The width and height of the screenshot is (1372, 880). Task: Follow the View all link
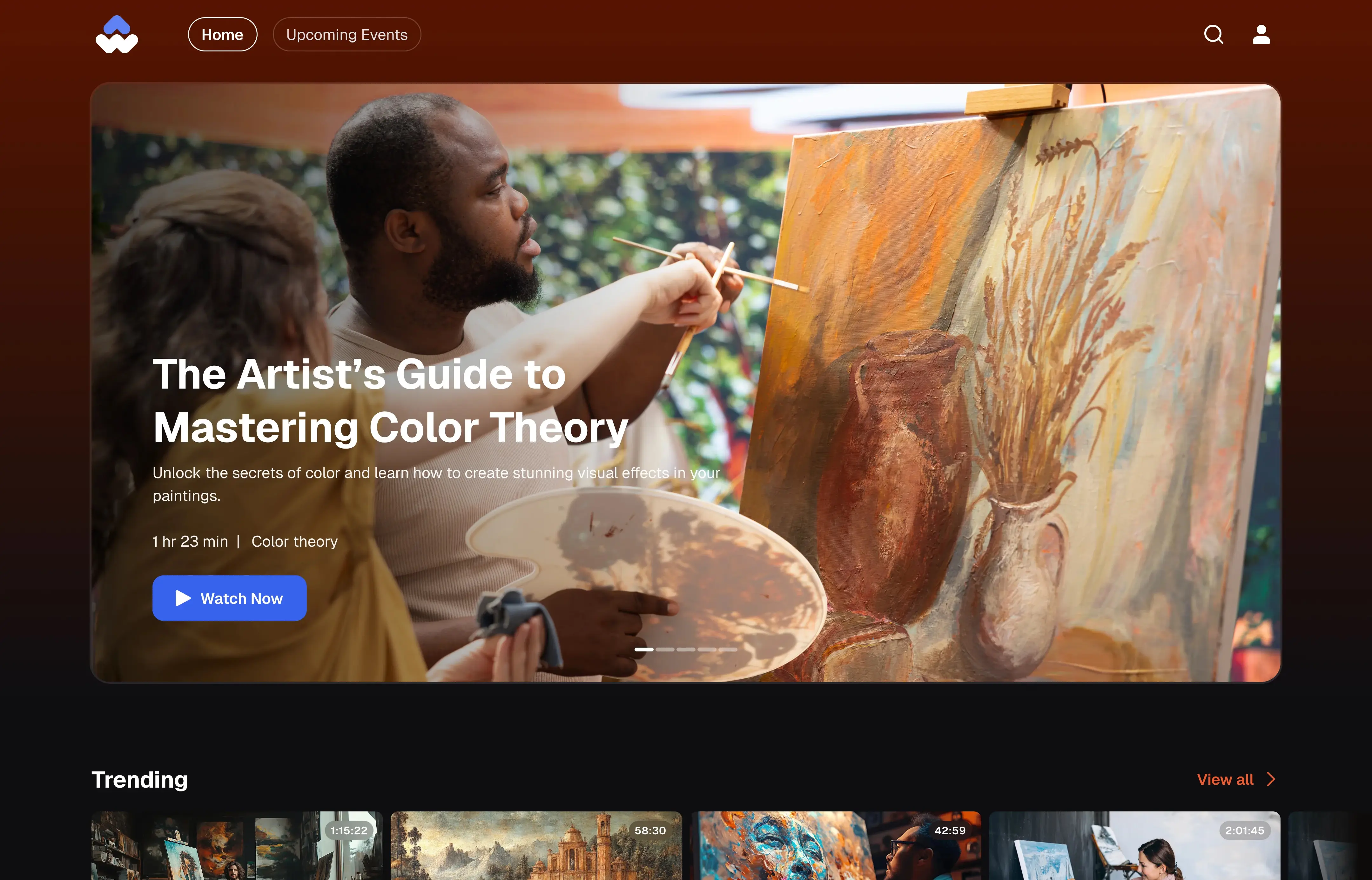click(x=1225, y=779)
